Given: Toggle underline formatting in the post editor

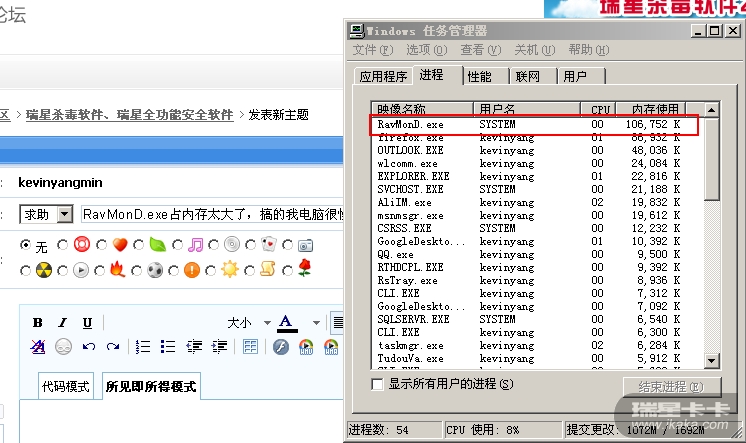Looking at the screenshot, I should point(87,323).
